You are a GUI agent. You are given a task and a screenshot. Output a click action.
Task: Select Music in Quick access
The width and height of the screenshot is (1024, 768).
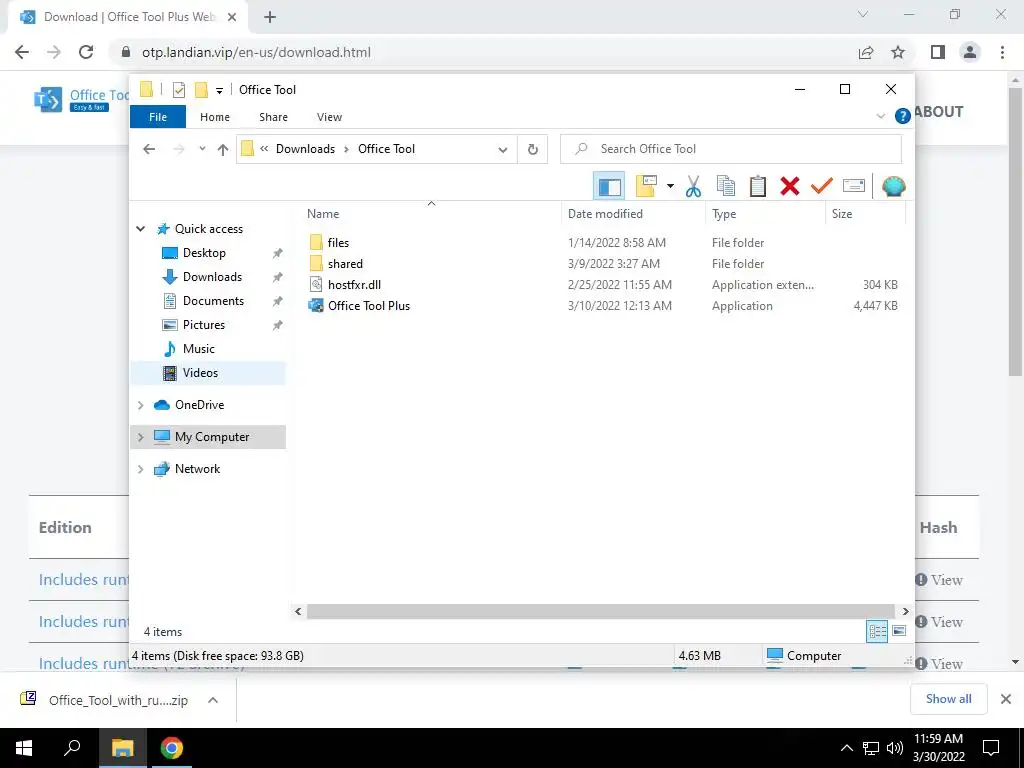coord(199,349)
